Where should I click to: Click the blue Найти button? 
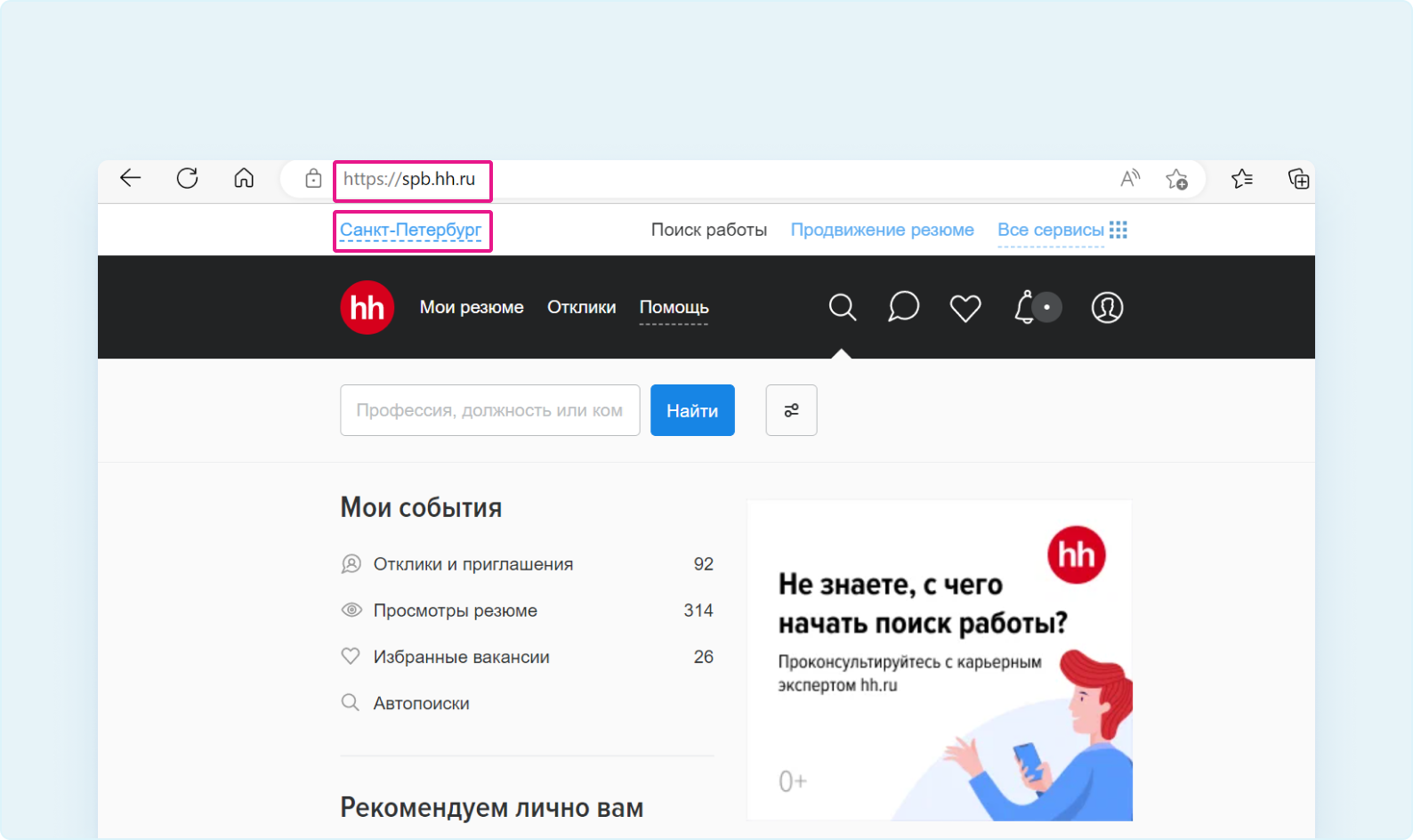click(x=692, y=410)
